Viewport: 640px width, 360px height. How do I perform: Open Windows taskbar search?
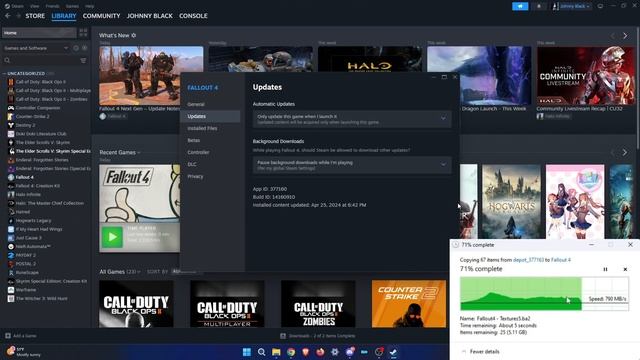pyautogui.click(x=261, y=352)
